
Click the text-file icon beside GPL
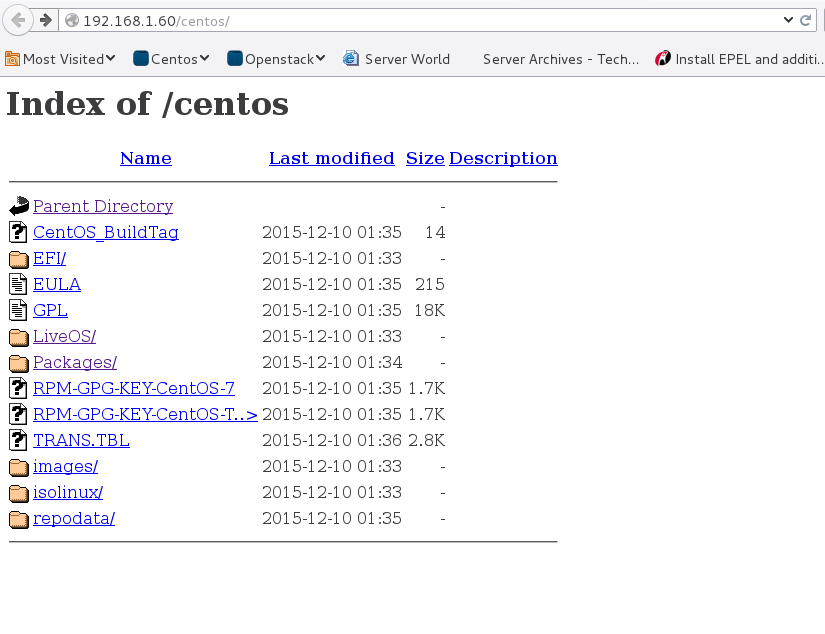pyautogui.click(x=18, y=310)
